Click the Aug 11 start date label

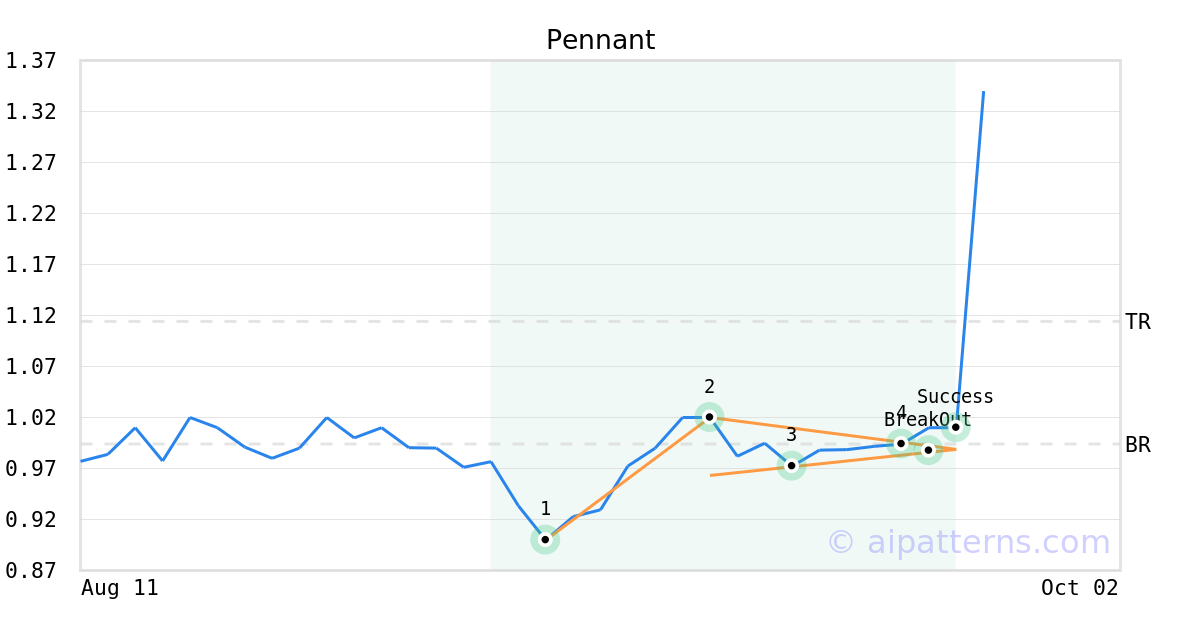[x=120, y=588]
